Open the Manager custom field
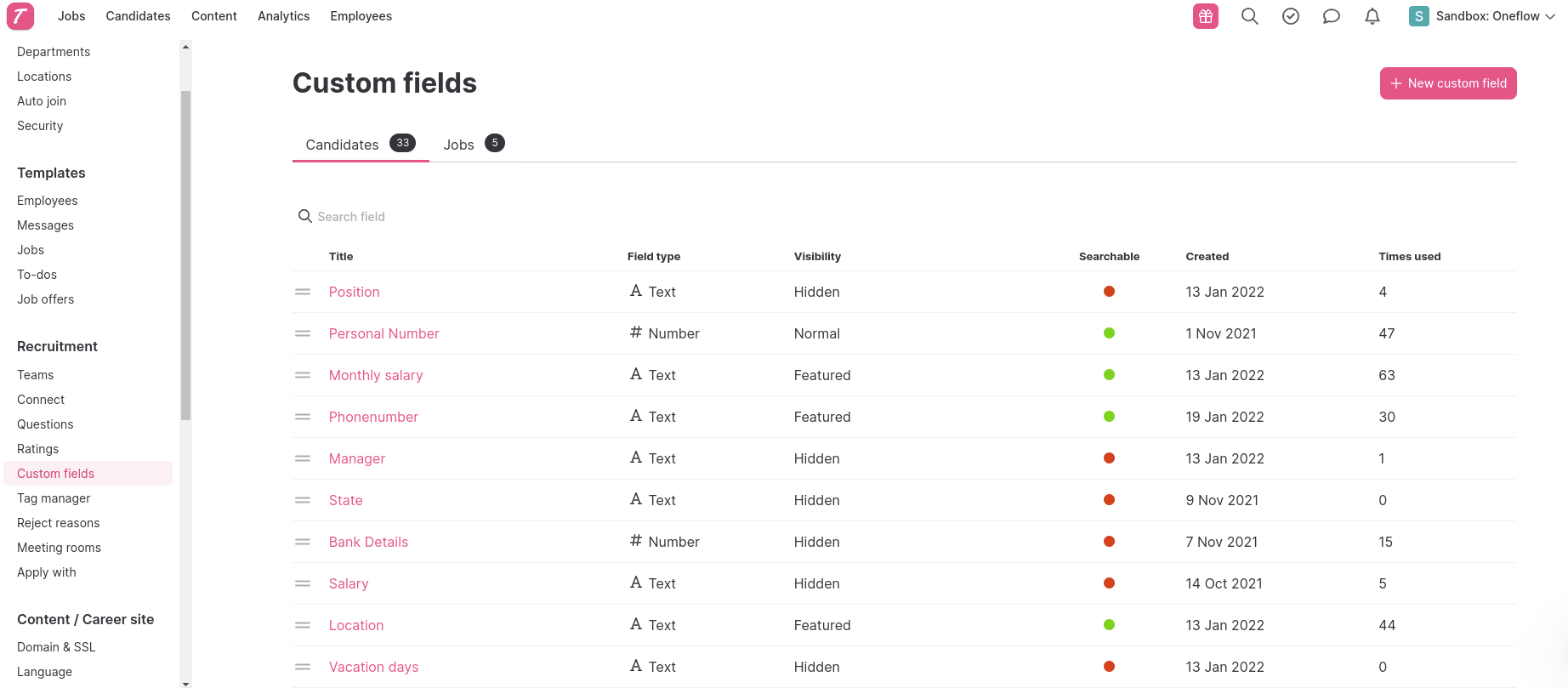This screenshot has height=688, width=1568. click(x=357, y=458)
